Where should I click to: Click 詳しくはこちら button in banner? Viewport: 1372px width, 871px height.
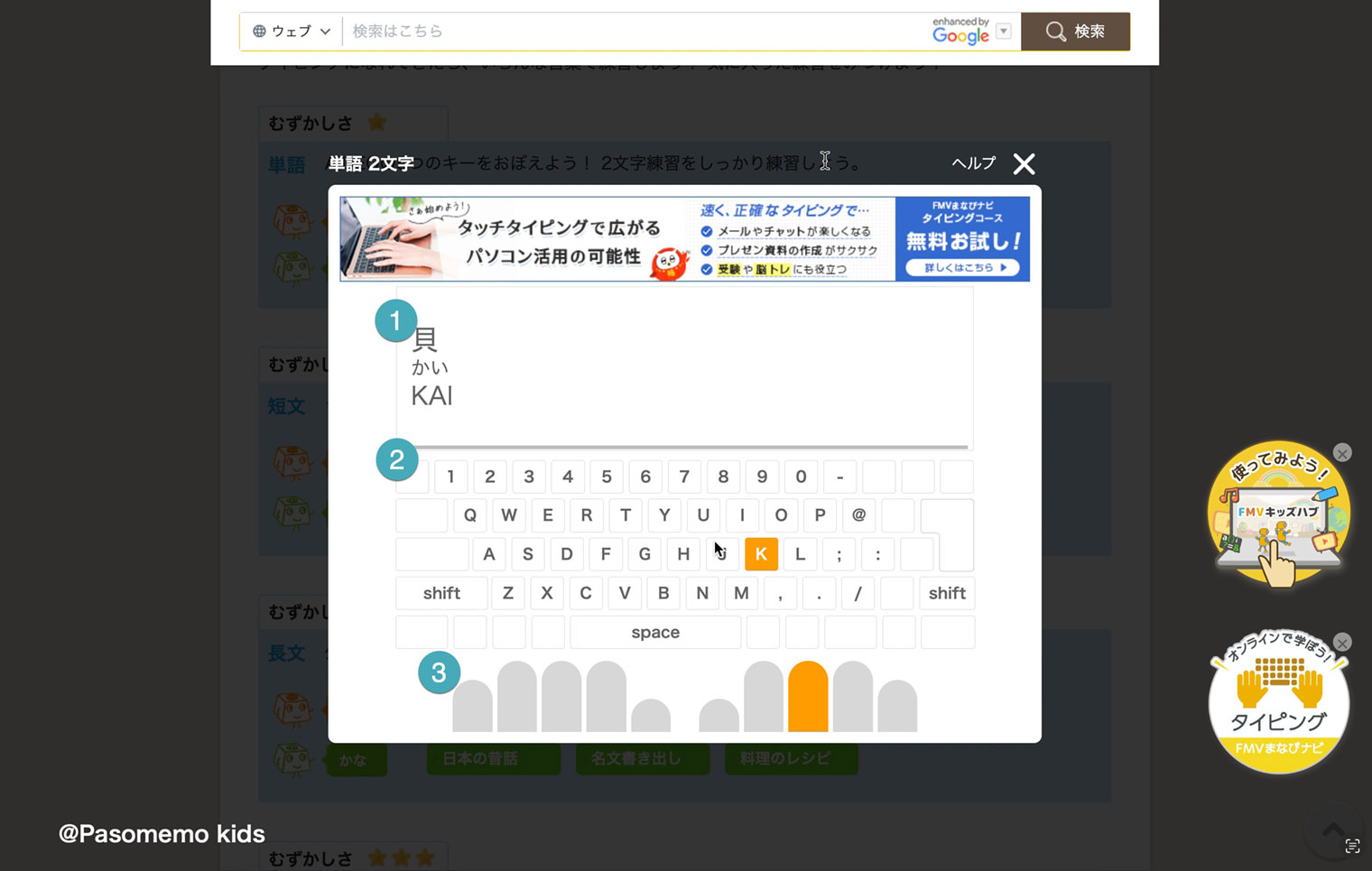click(962, 268)
